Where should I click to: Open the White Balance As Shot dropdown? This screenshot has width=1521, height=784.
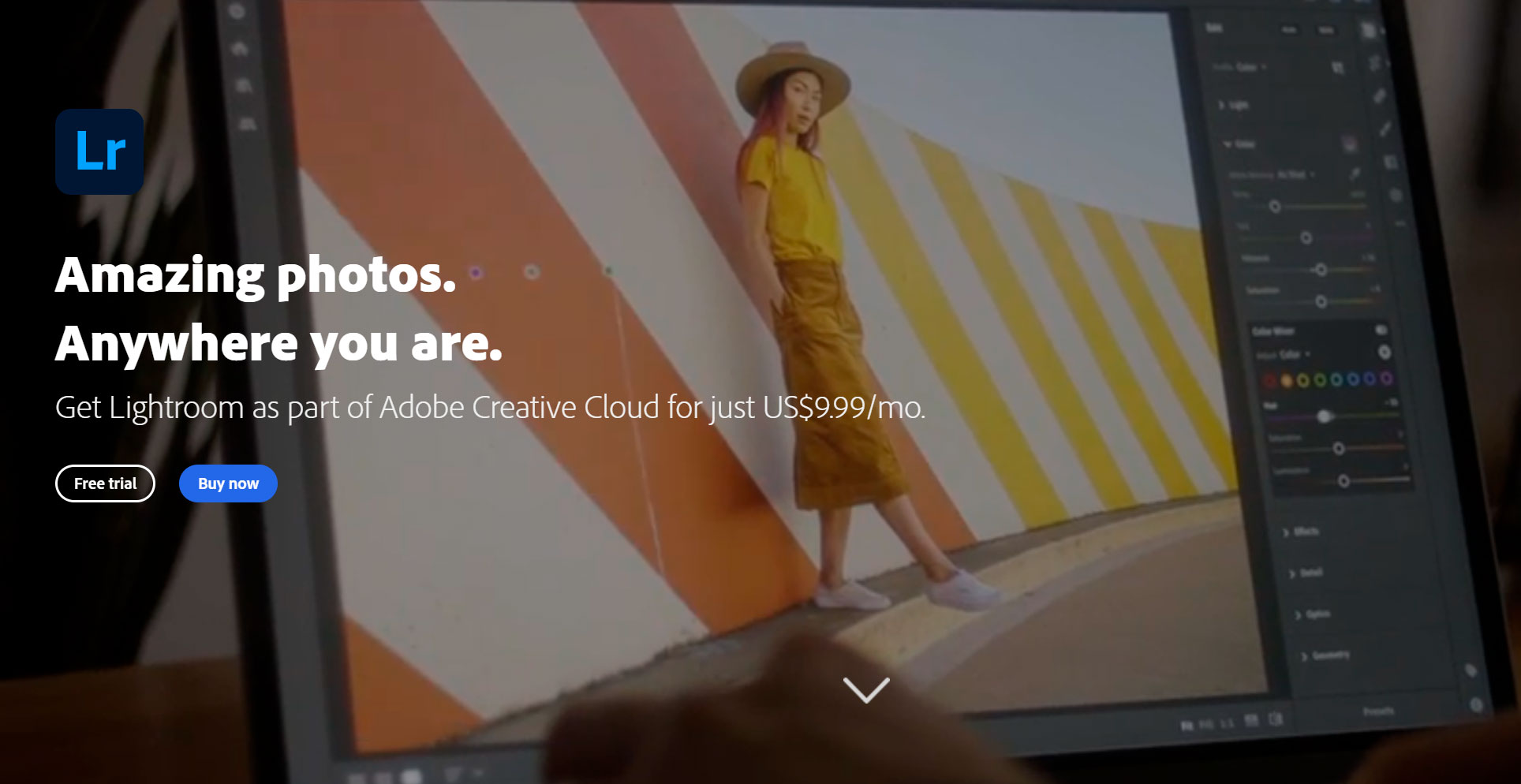pos(1294,174)
